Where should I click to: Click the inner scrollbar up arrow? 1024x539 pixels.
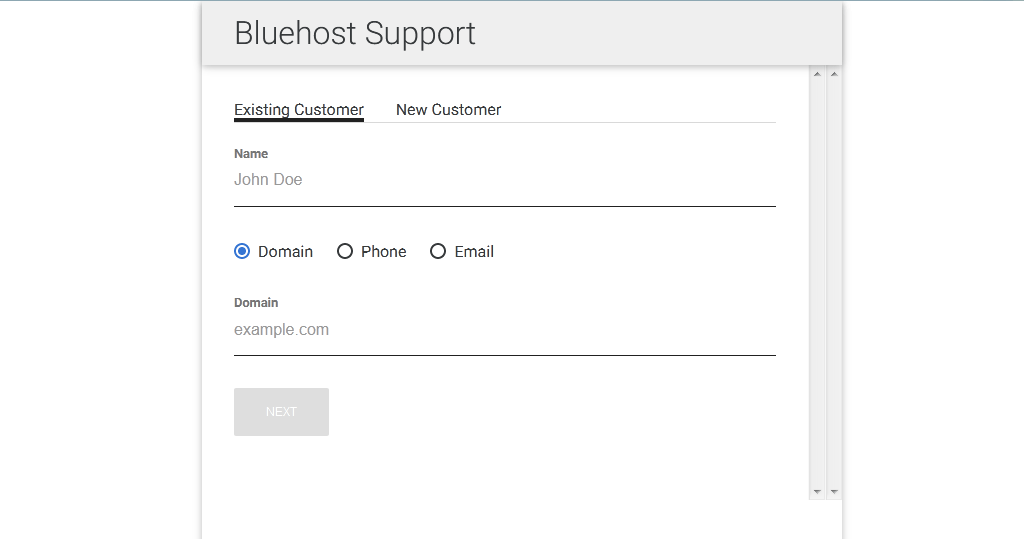pos(817,74)
